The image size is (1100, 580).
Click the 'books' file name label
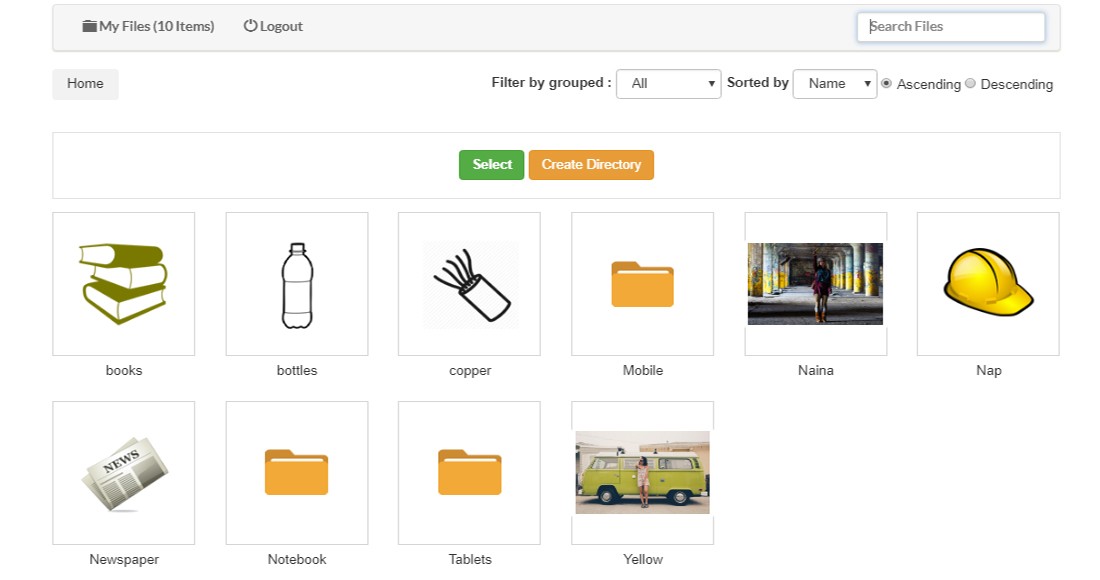[x=124, y=370]
